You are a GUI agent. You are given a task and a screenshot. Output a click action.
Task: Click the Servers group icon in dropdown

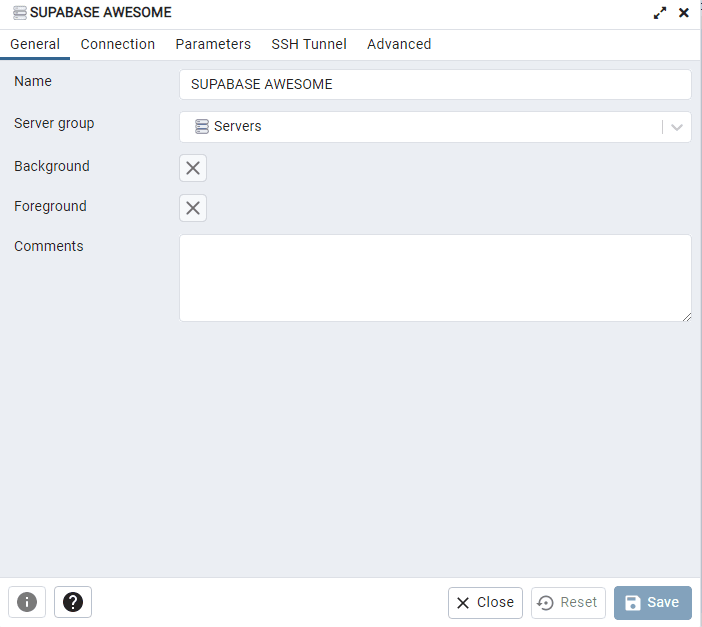202,127
